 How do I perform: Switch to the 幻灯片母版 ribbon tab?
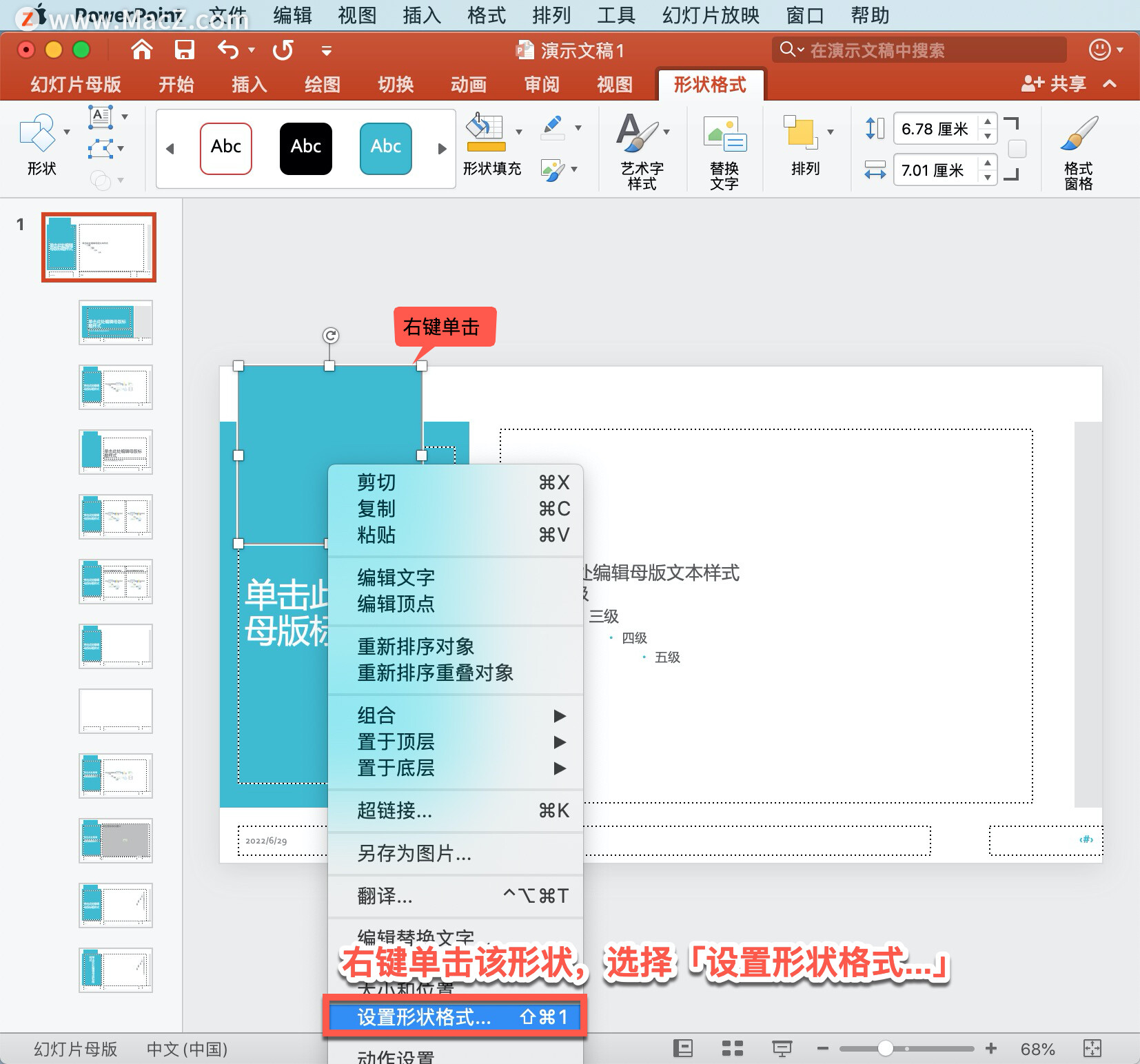click(76, 84)
